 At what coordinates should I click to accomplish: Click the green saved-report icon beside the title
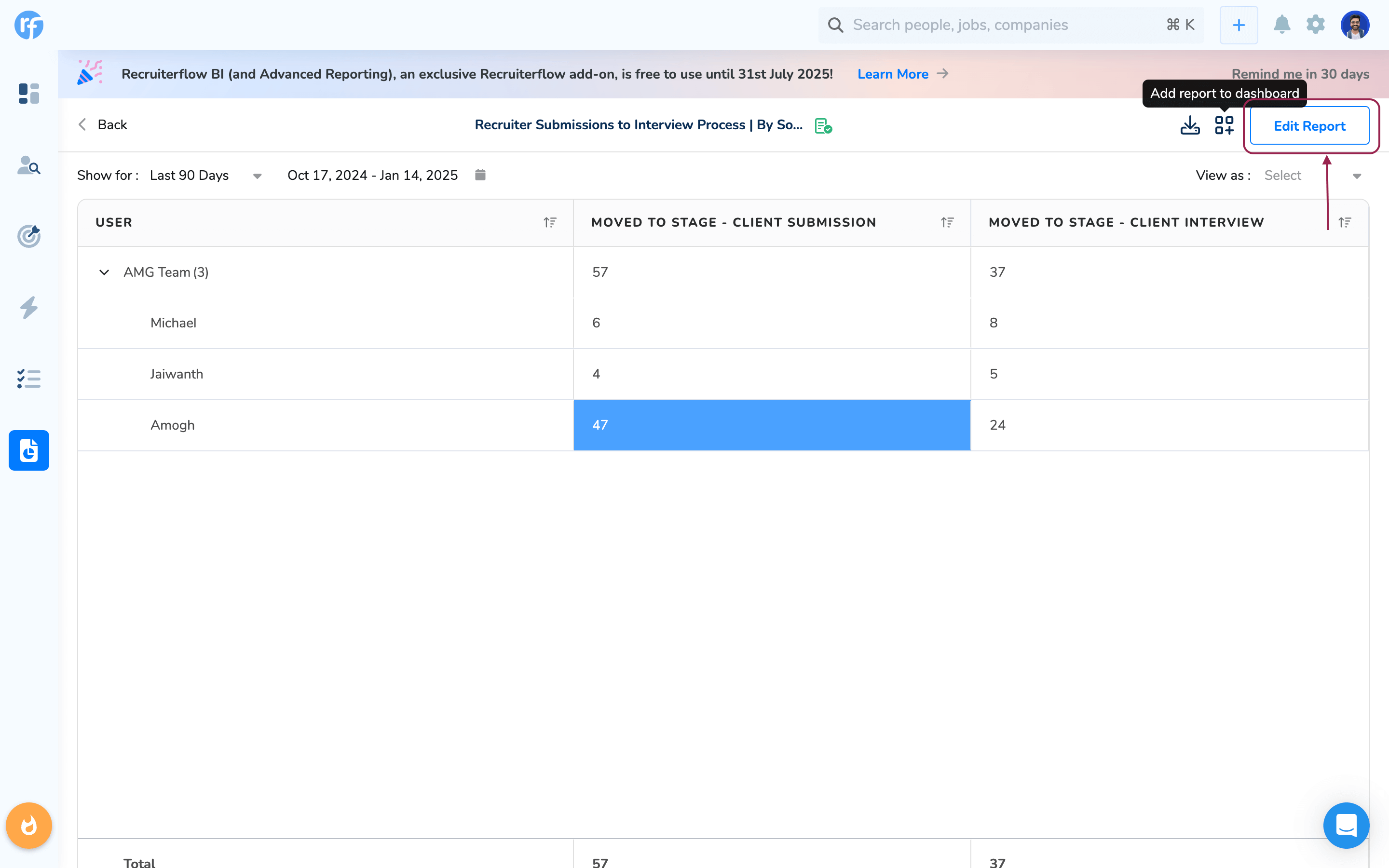[x=823, y=126]
